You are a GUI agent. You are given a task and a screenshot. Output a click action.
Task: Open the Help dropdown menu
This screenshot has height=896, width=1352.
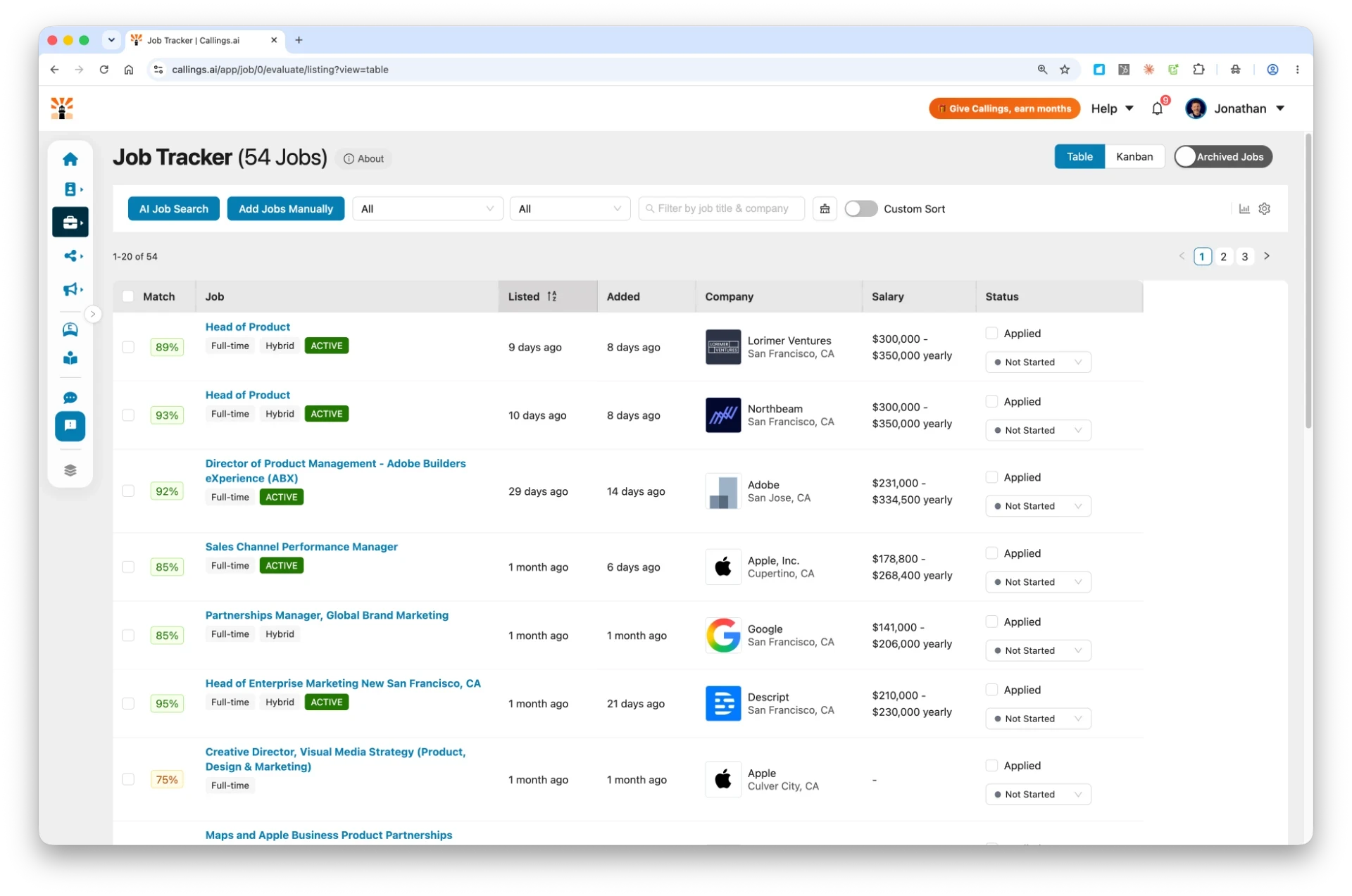(1112, 108)
